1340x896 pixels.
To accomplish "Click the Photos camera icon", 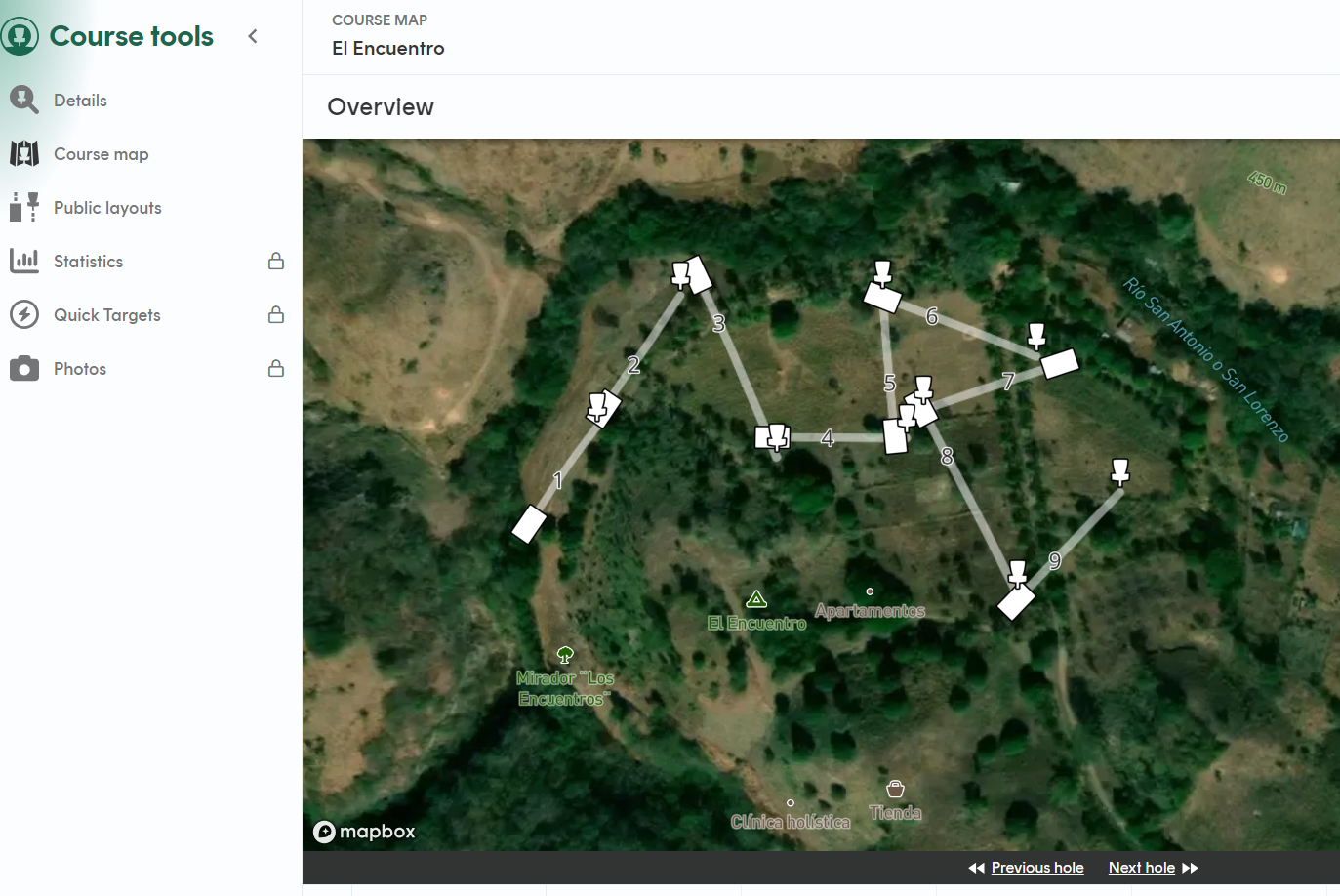I will click(x=23, y=368).
